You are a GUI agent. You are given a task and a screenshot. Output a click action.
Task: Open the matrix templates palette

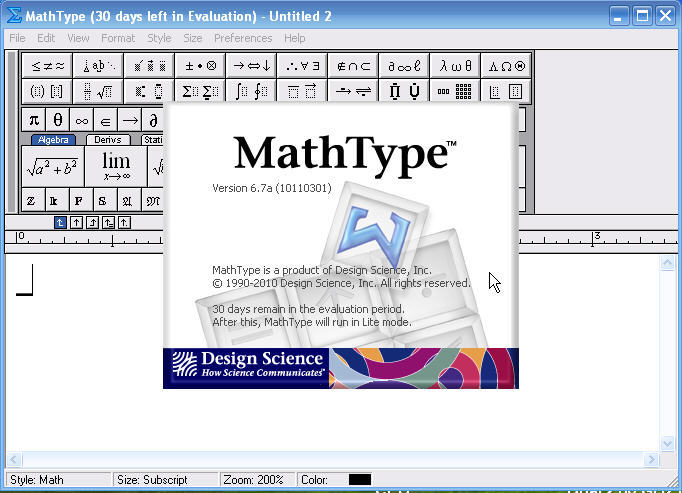[455, 91]
